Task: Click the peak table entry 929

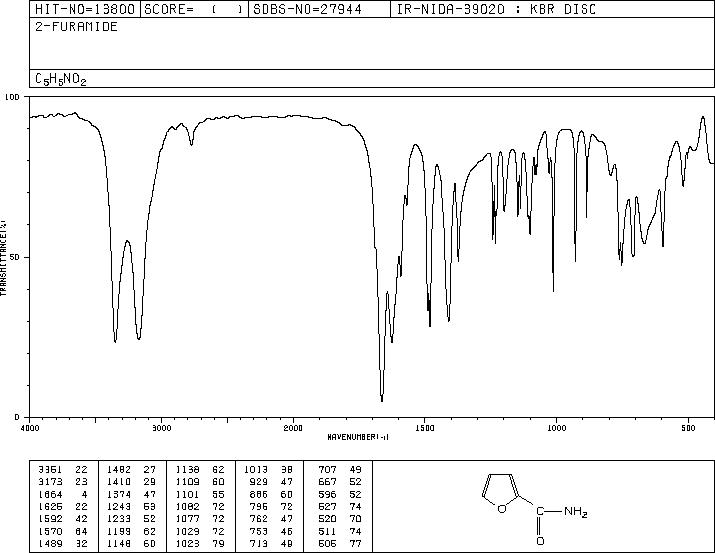Action: click(259, 482)
